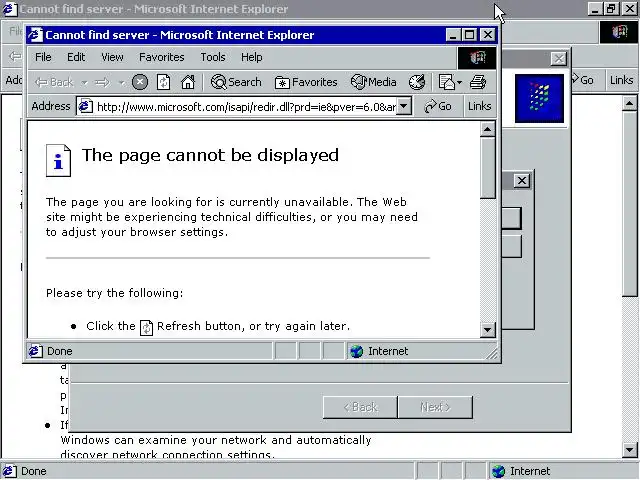
Task: Click Go button in front window
Action: pyautogui.click(x=438, y=107)
